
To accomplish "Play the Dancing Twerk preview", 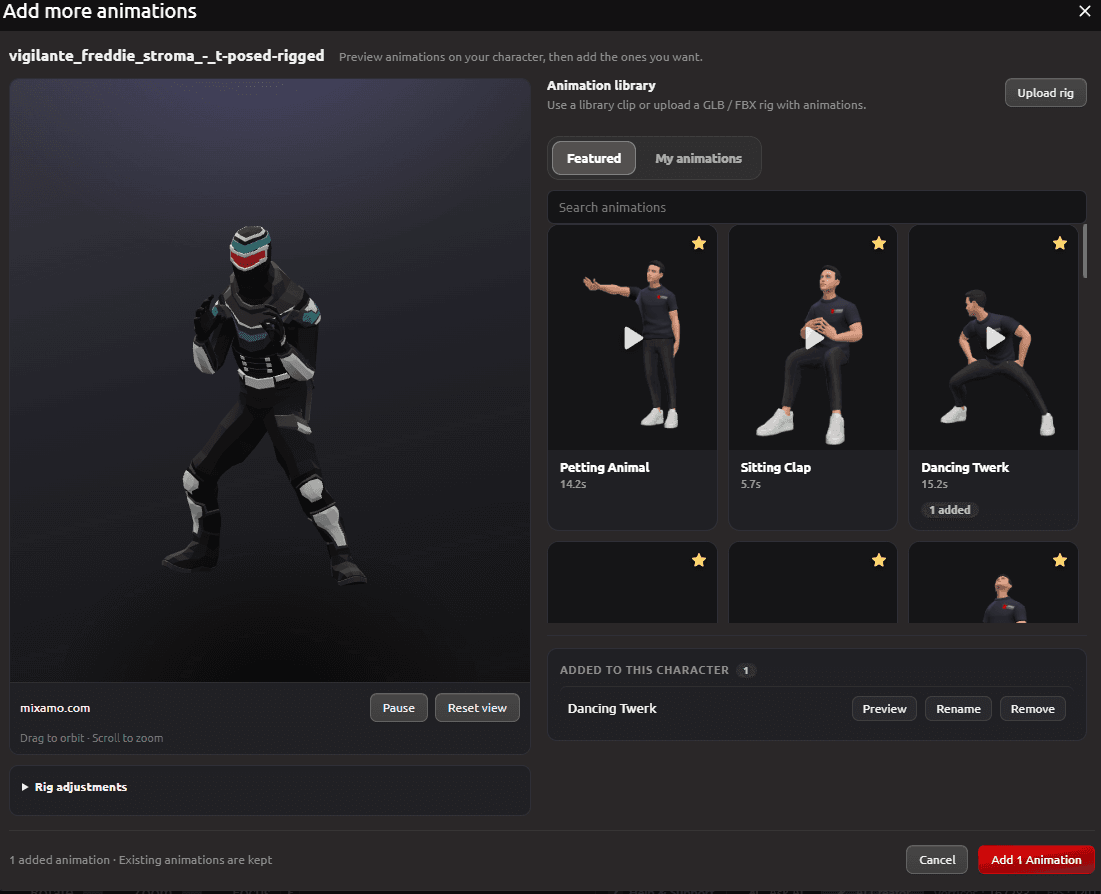I will pos(994,338).
